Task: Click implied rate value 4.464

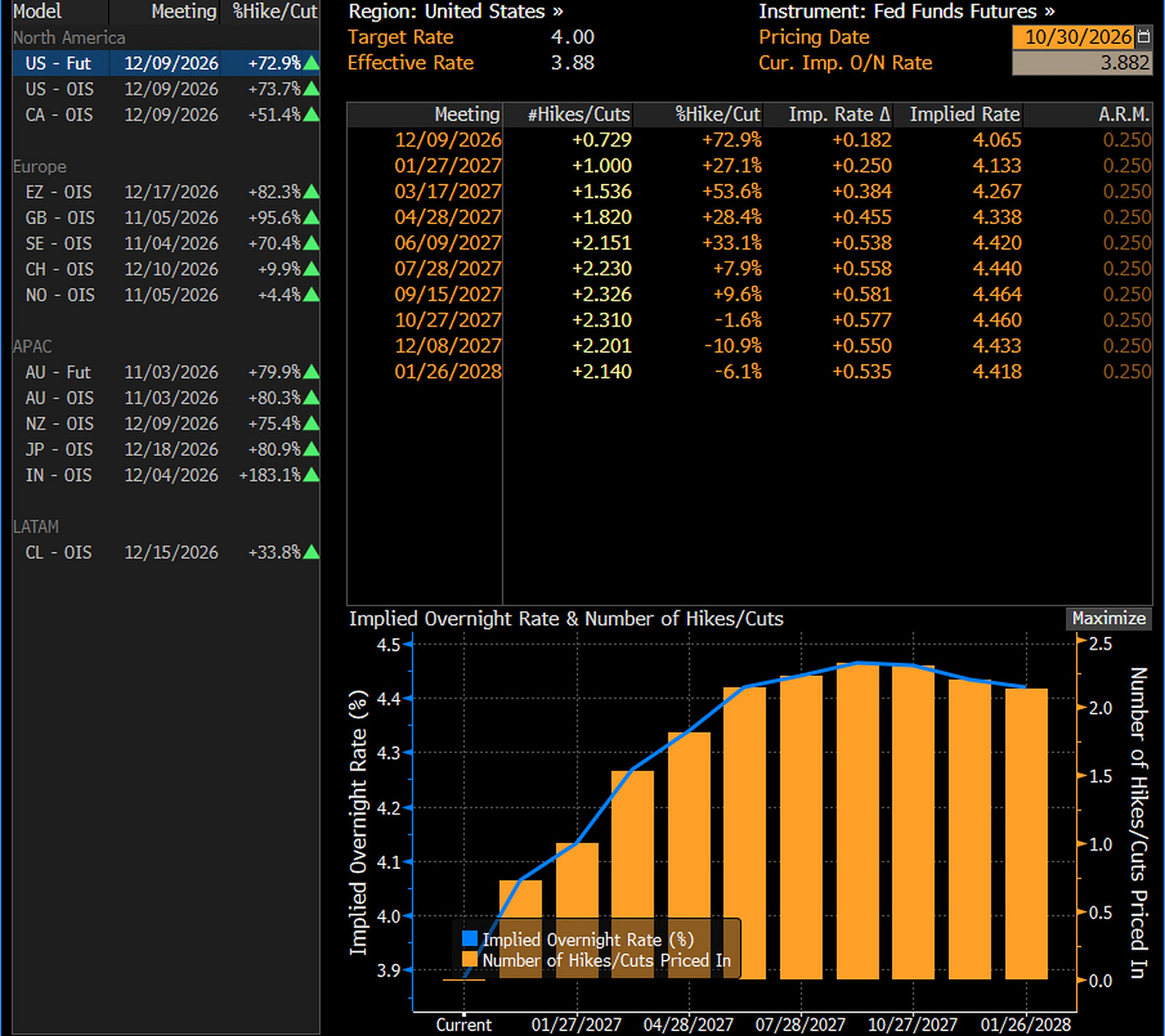Action: point(997,294)
